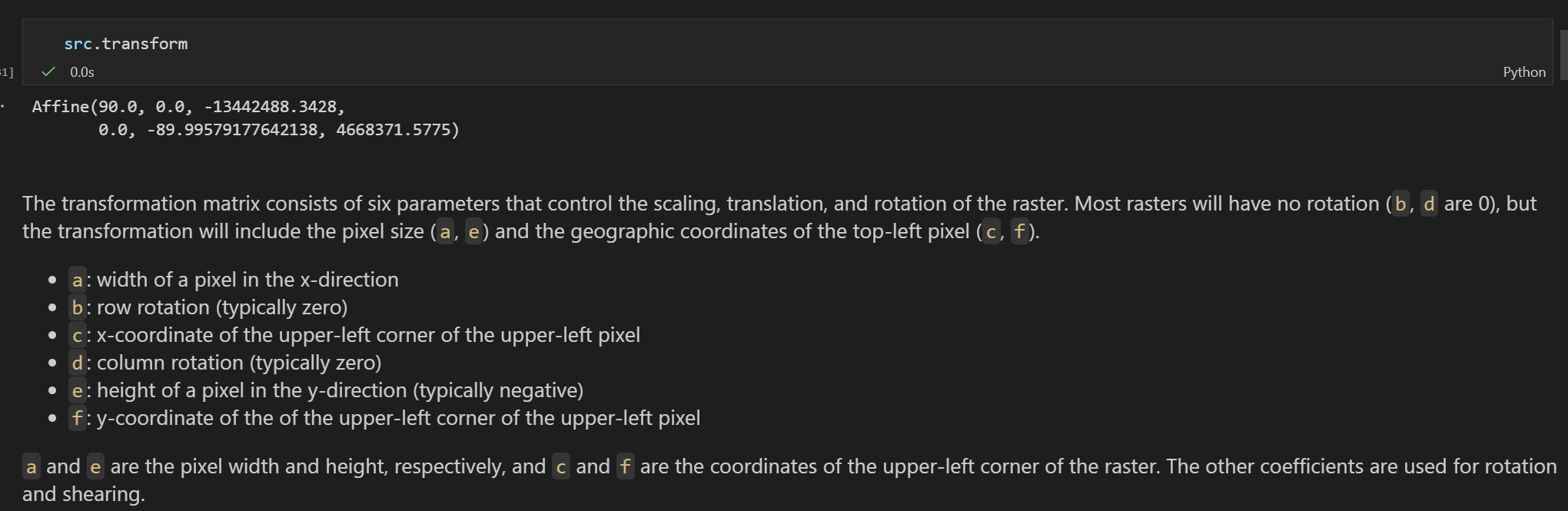Viewport: 1568px width, 511px height.
Task: Click the src.transform code line
Action: point(126,44)
